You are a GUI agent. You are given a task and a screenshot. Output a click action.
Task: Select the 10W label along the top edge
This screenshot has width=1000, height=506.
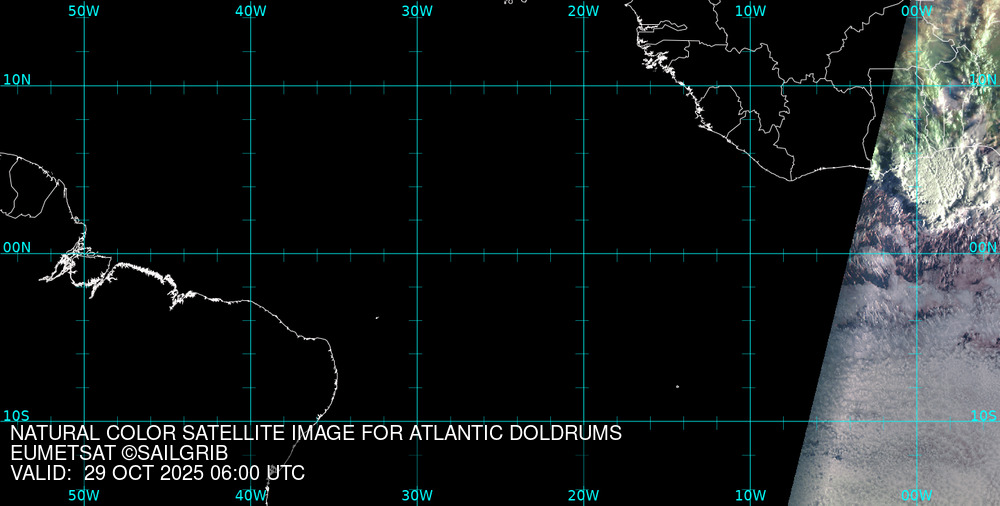tap(750, 11)
